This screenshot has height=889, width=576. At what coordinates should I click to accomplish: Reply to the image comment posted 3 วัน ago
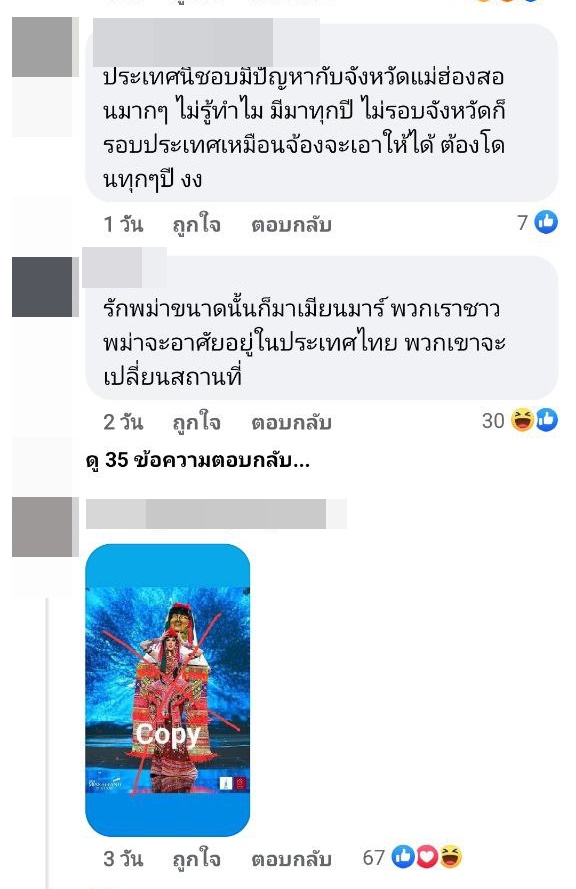click(291, 859)
